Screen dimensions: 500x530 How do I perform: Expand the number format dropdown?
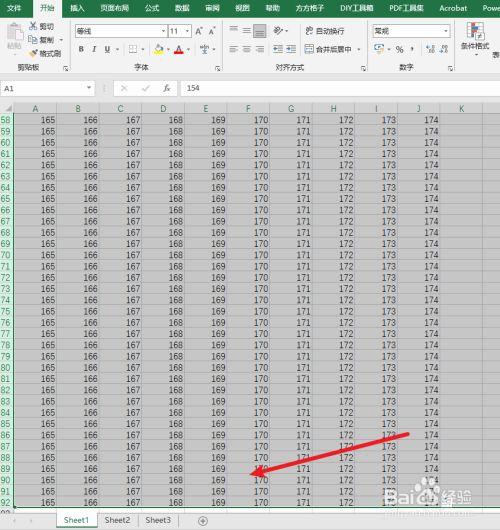[446, 31]
